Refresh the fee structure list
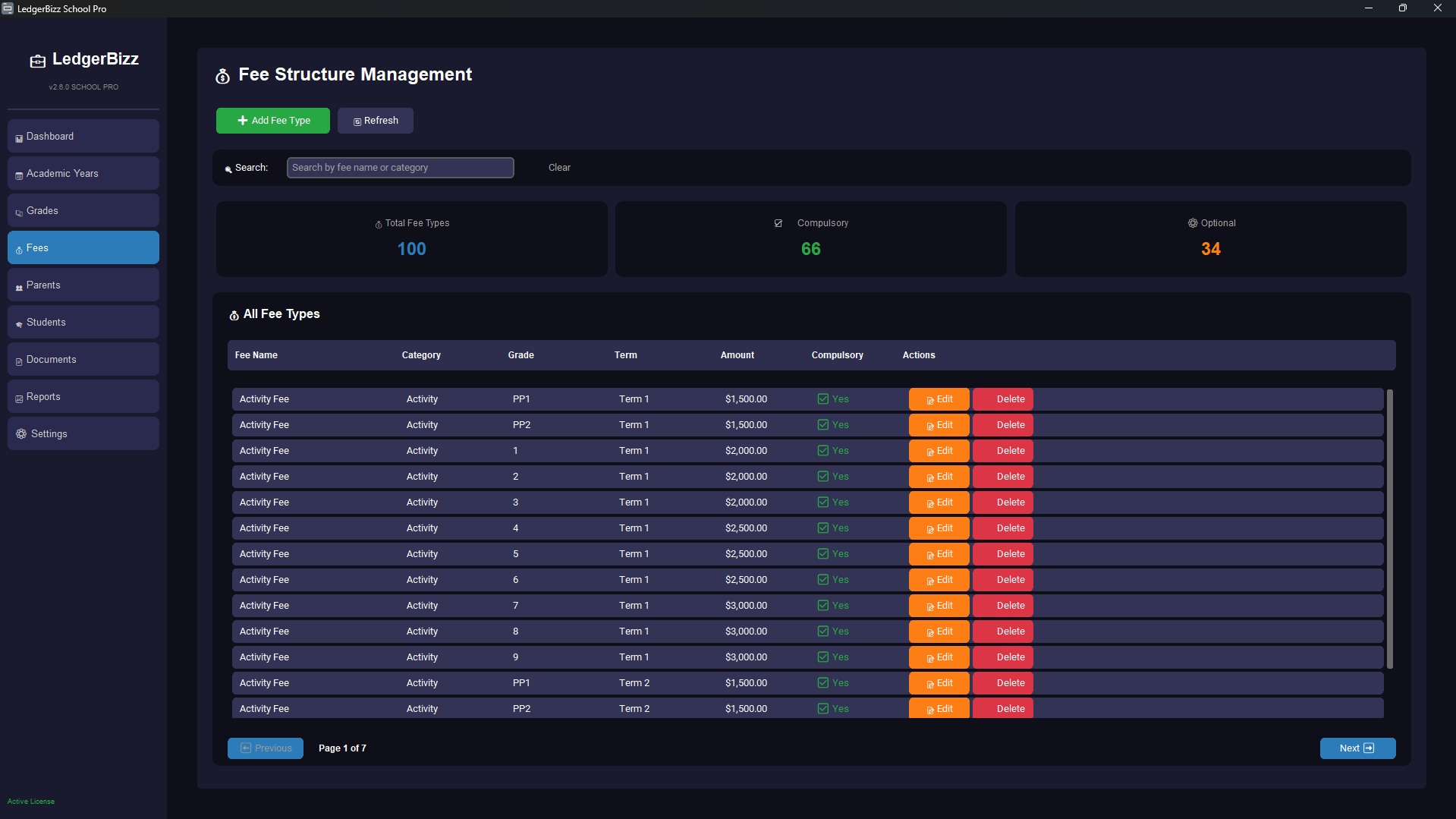1456x819 pixels. [376, 121]
